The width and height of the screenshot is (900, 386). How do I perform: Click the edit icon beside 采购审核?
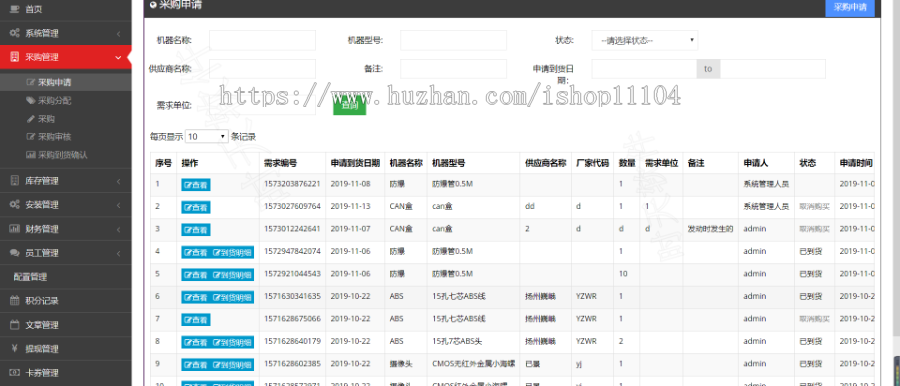[x=30, y=137]
